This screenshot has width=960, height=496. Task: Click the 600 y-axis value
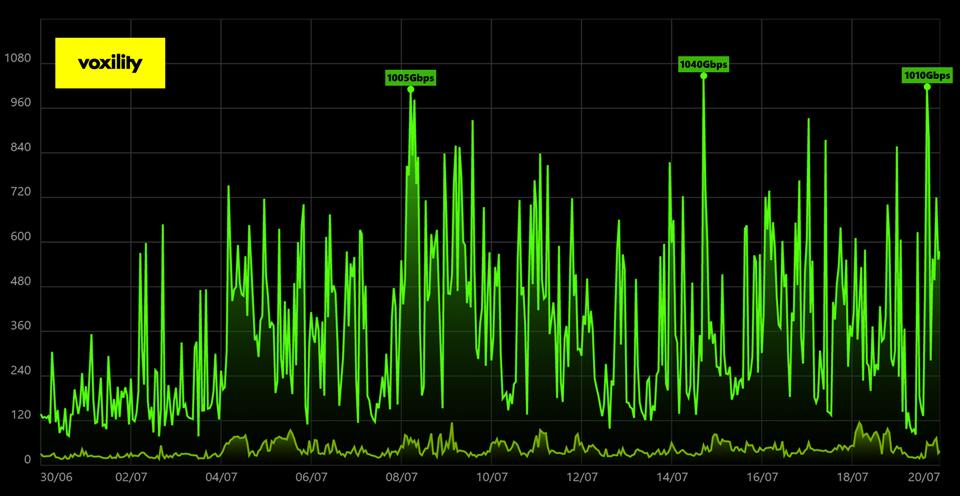(x=21, y=238)
